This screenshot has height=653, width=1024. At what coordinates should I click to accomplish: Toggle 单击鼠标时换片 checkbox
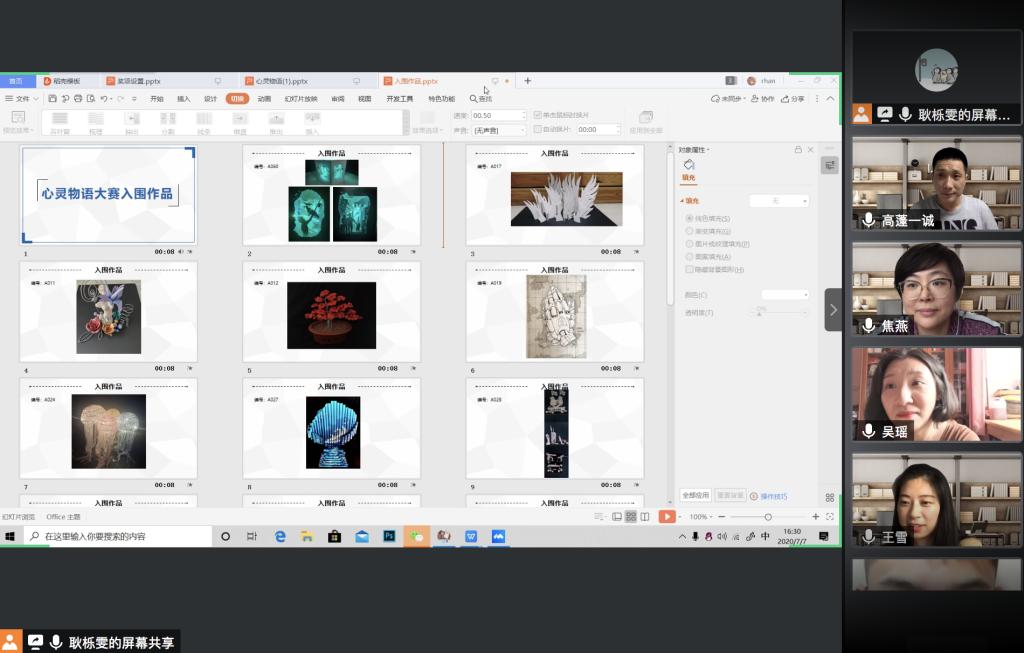click(x=538, y=115)
